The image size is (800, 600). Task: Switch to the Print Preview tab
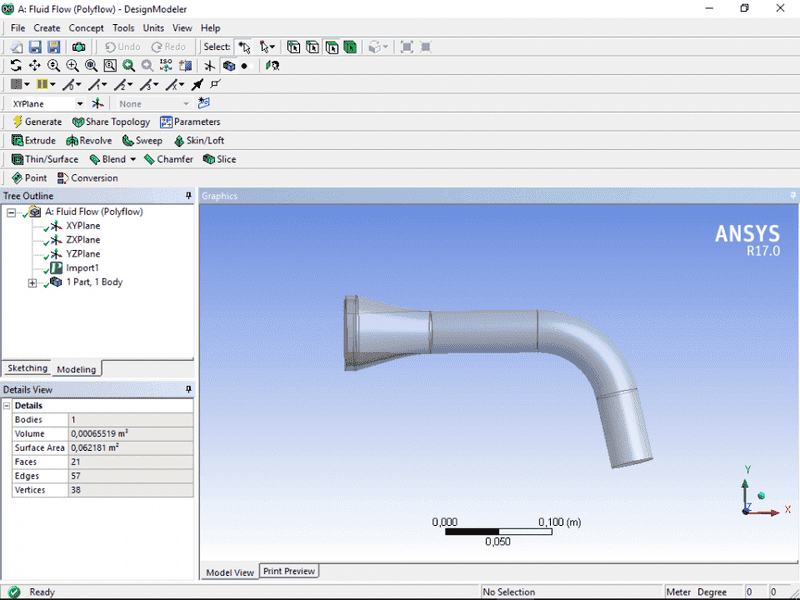[289, 572]
